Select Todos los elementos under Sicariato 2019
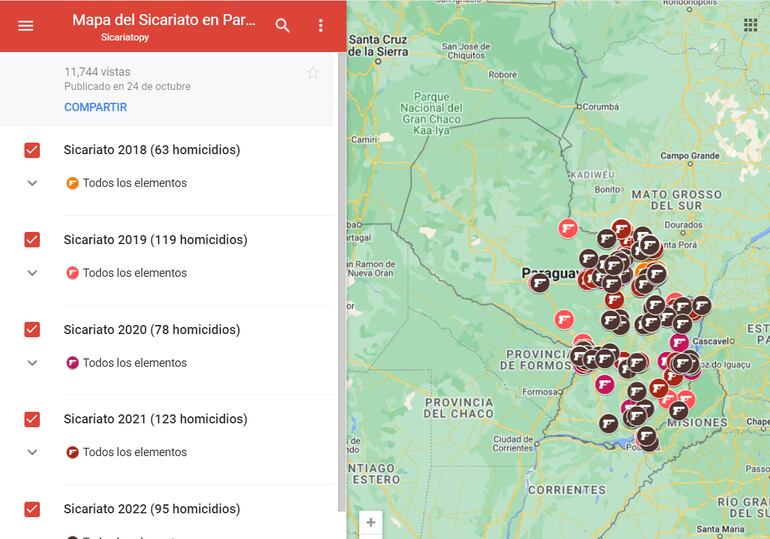The image size is (770, 539). point(134,273)
